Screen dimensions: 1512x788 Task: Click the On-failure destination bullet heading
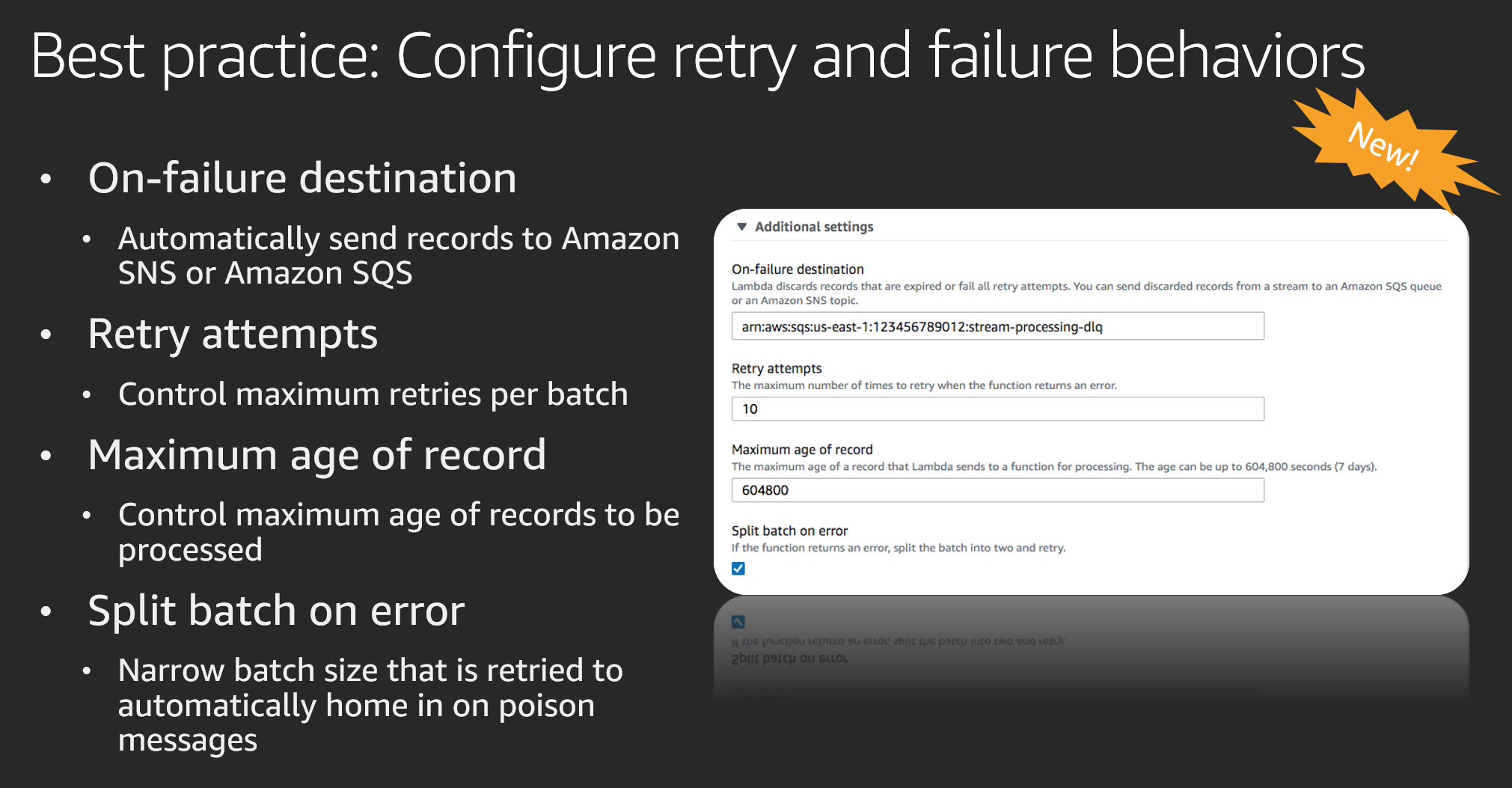pyautogui.click(x=302, y=179)
